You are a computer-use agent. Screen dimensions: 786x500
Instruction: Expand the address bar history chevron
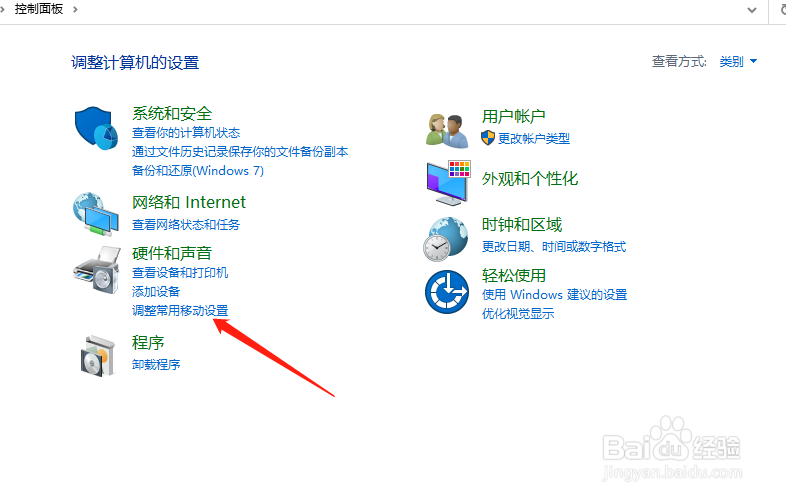751,10
